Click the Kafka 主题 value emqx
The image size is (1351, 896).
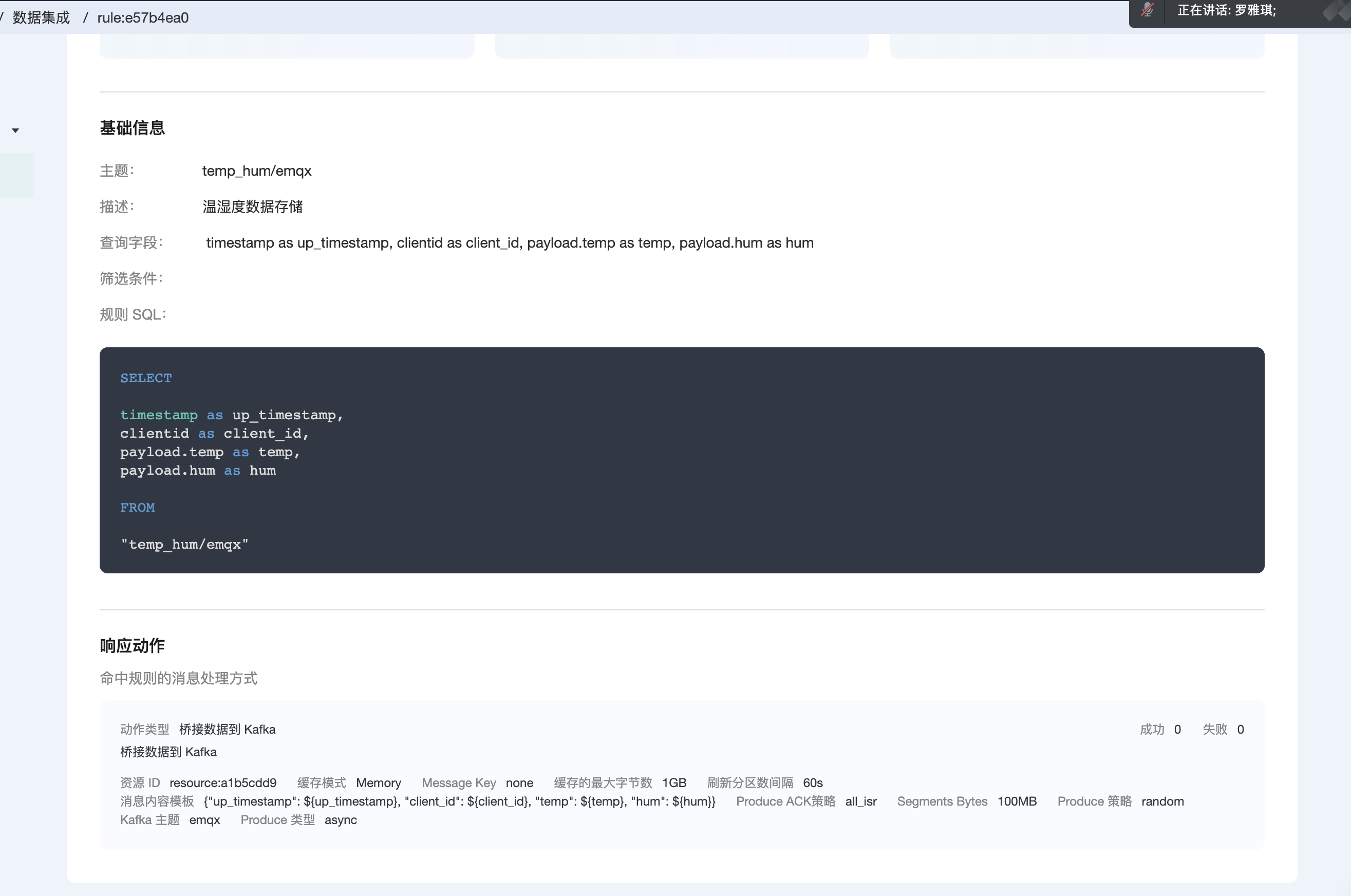click(204, 820)
